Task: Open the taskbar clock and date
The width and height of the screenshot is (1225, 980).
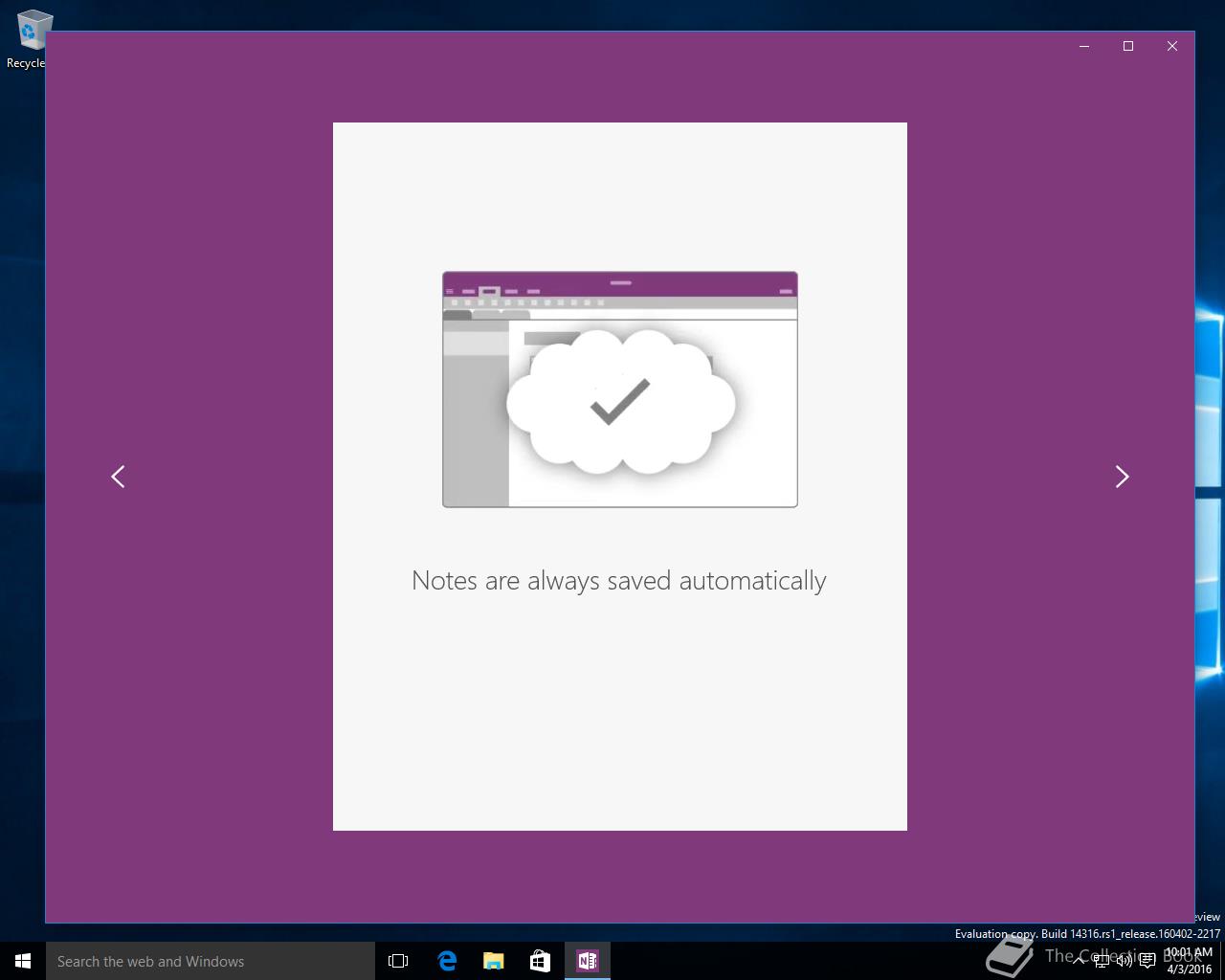Action: click(x=1189, y=961)
